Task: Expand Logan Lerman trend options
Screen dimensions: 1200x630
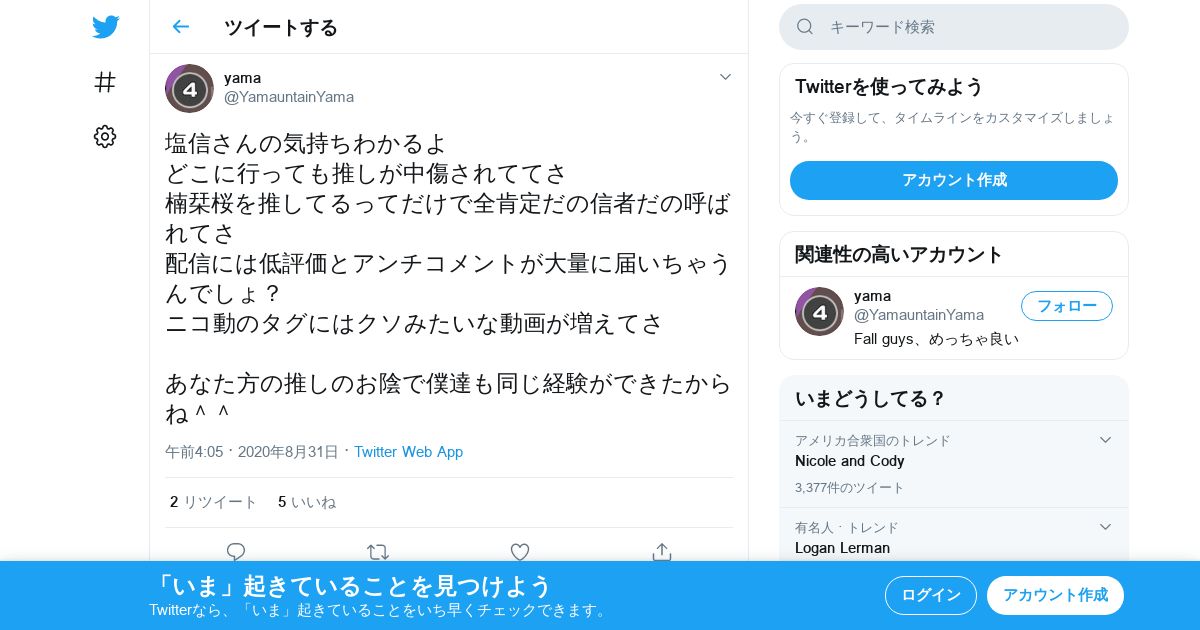Action: (1105, 527)
